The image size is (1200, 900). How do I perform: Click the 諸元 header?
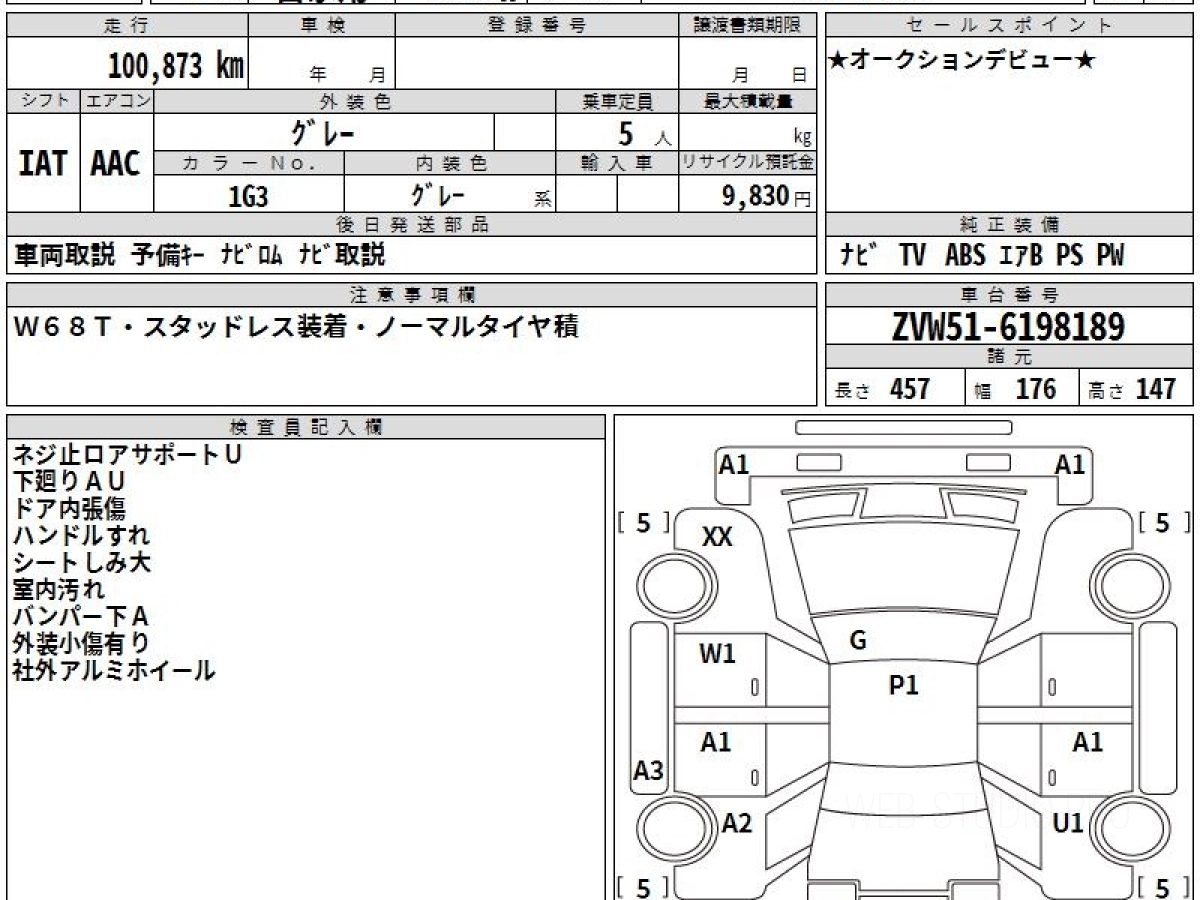click(x=1009, y=357)
